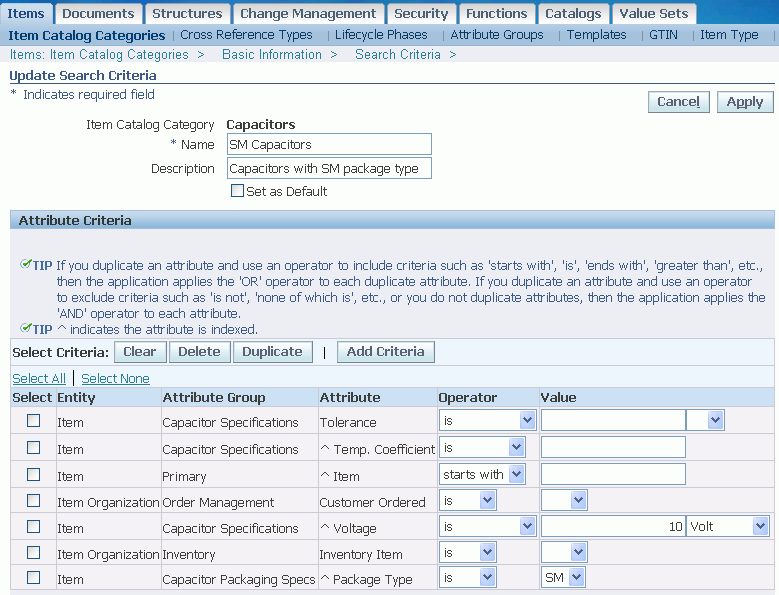
Task: Open the Security tab
Action: tap(421, 13)
